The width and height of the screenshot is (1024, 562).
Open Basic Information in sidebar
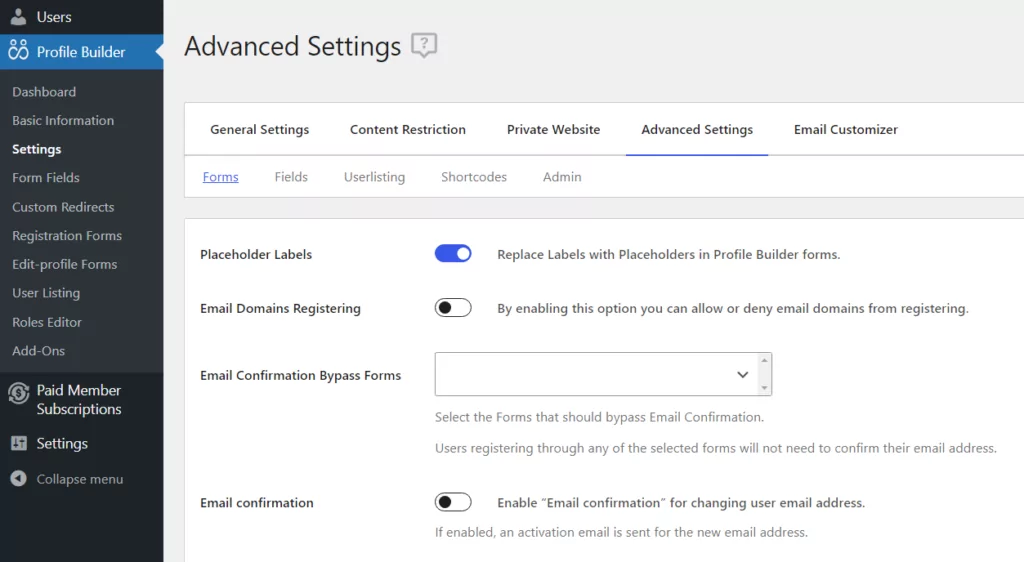tap(63, 121)
